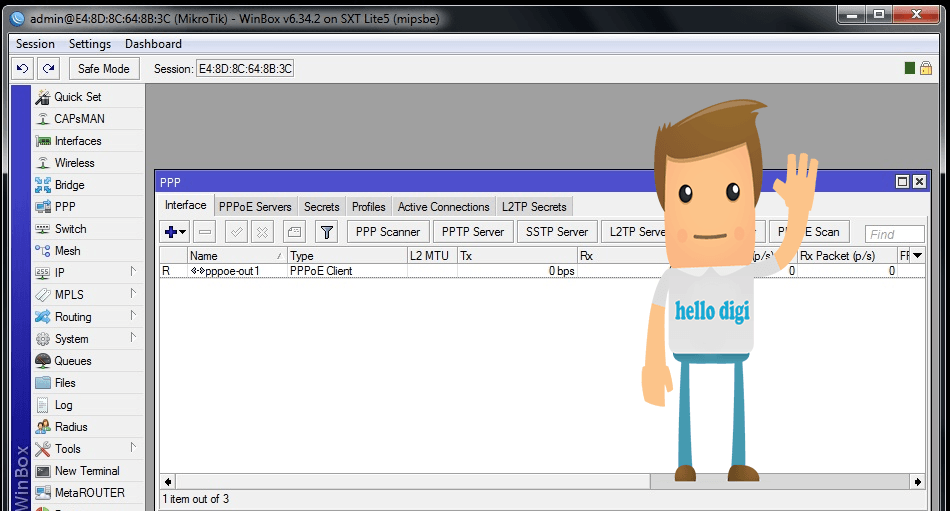Open CAPsMAN in sidebar

(88, 119)
